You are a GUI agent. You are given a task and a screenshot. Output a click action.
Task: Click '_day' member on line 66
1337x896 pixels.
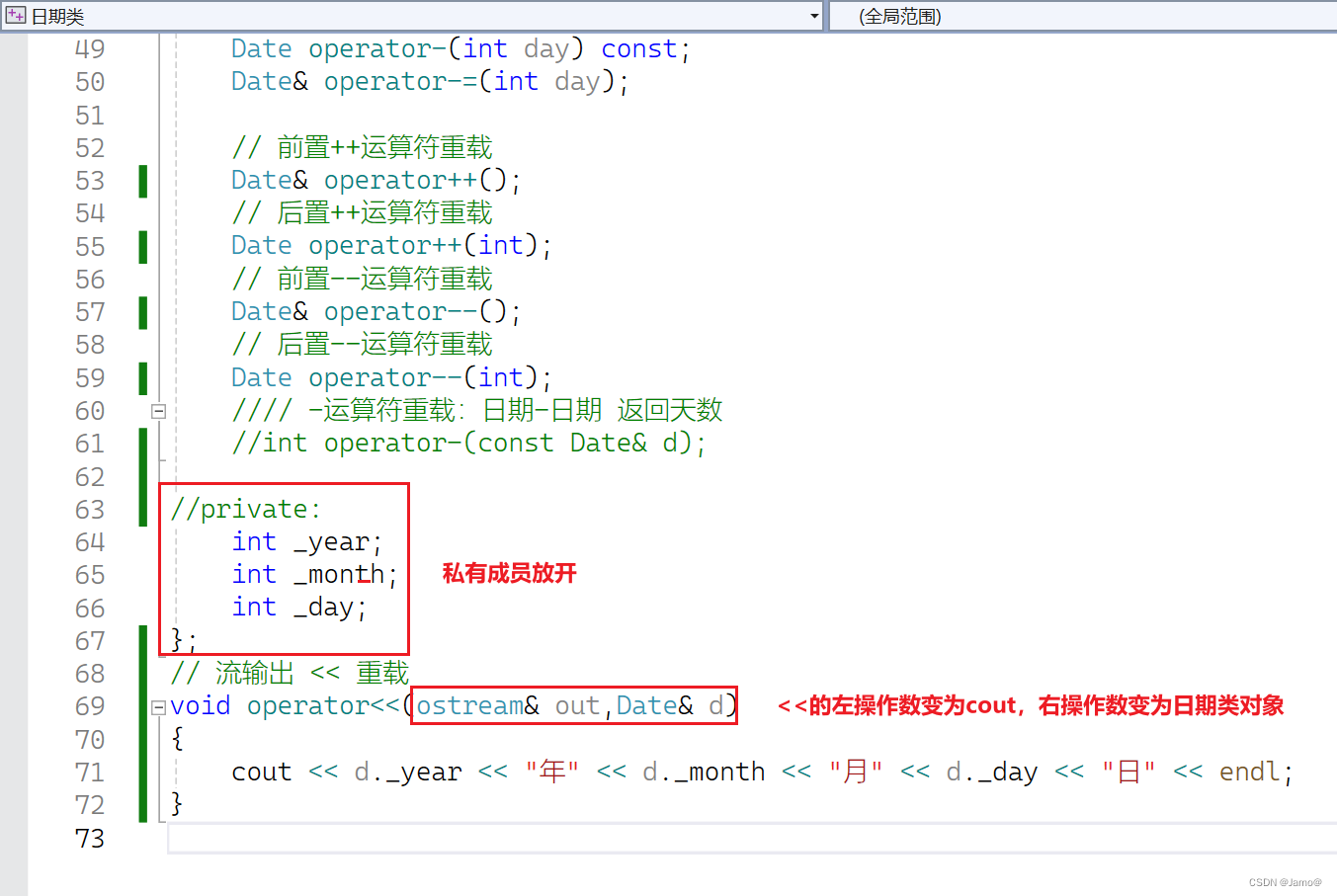click(x=323, y=609)
